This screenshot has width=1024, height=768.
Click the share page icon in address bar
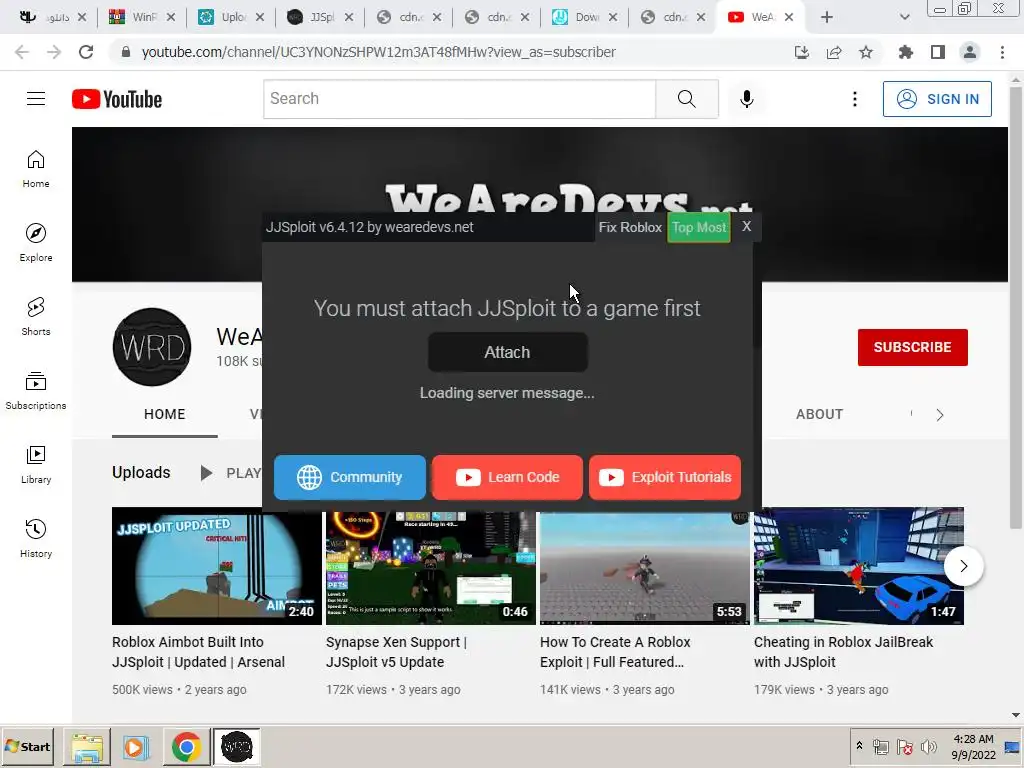(x=834, y=52)
